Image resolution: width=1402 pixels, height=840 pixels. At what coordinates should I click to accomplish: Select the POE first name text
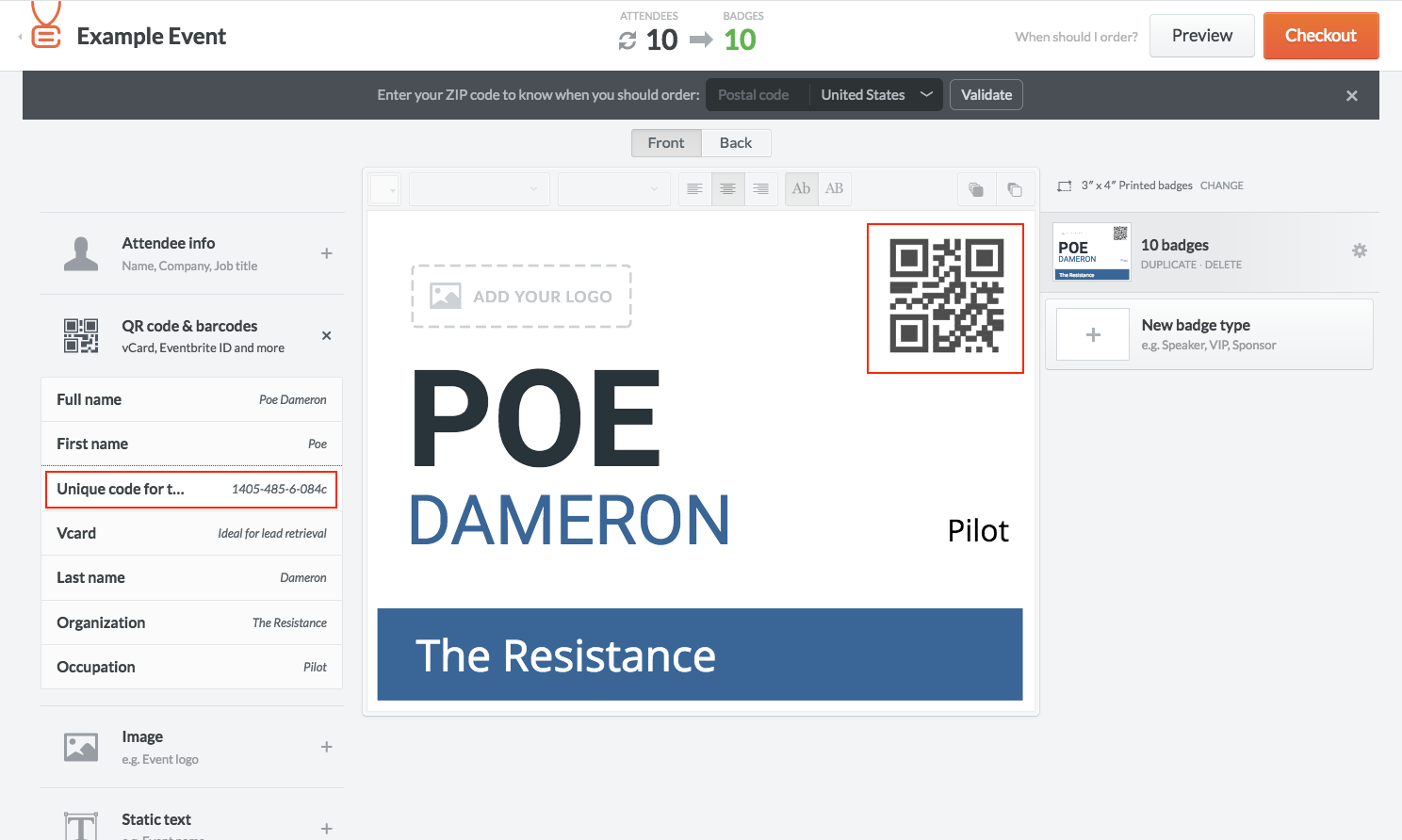click(x=536, y=418)
